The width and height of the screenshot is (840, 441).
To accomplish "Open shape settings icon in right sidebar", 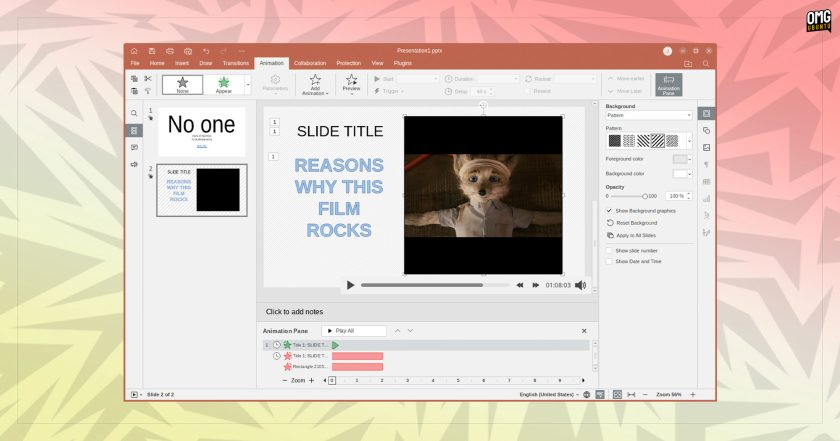I will (706, 130).
